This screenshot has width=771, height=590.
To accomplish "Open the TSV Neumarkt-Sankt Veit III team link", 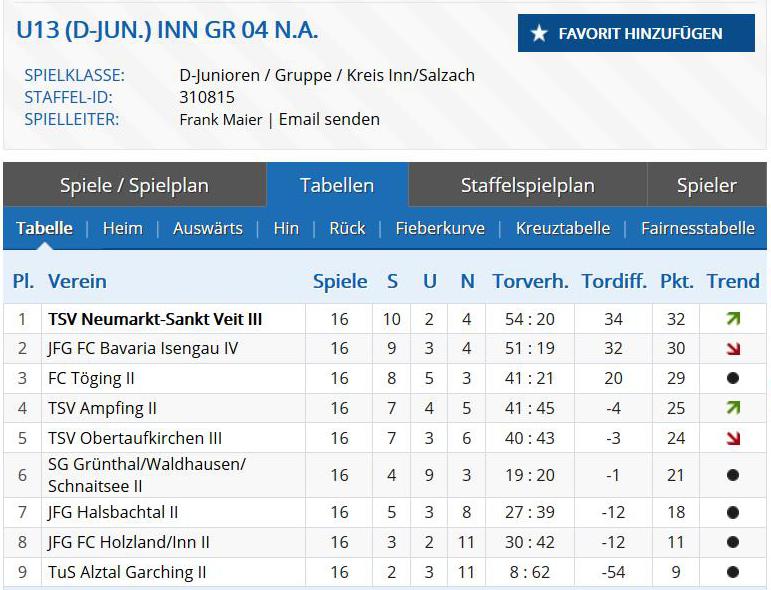I will 155,319.
